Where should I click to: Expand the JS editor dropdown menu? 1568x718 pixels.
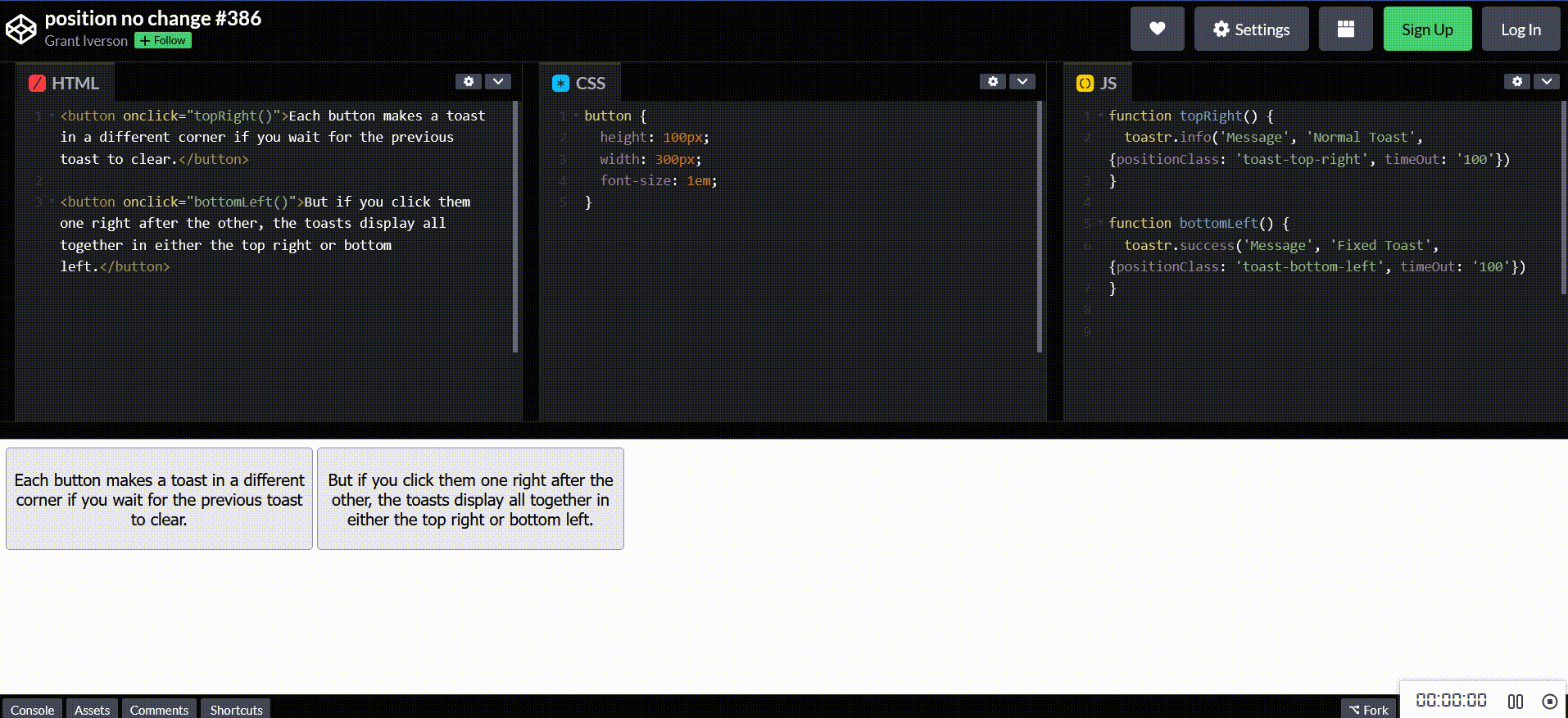pos(1547,81)
